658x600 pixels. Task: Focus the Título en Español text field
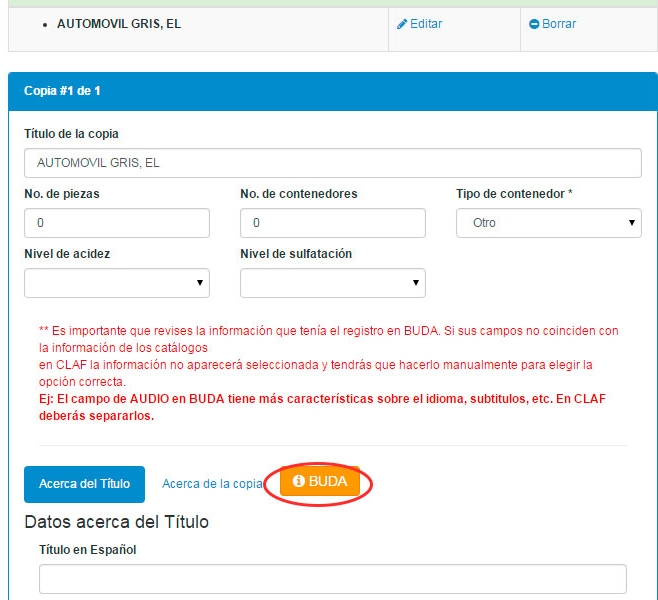pos(332,579)
